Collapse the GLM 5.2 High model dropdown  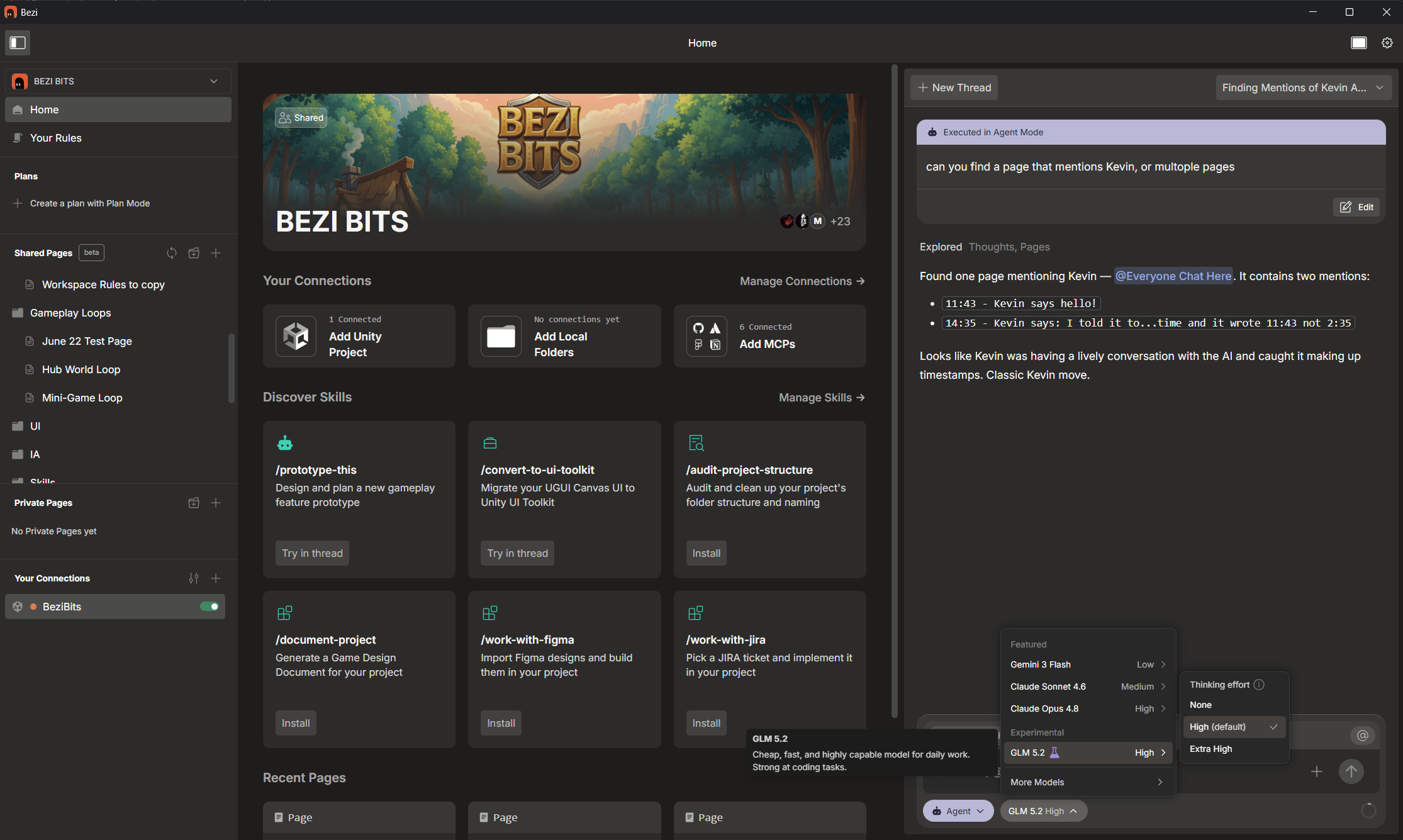click(1044, 811)
